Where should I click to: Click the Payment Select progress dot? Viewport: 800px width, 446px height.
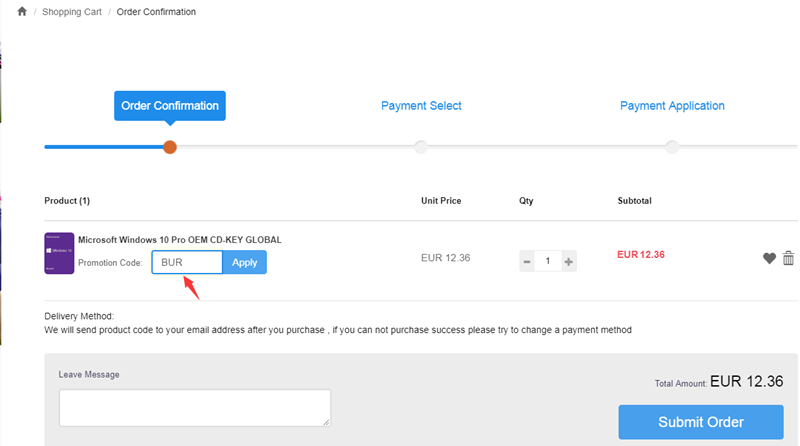click(421, 147)
